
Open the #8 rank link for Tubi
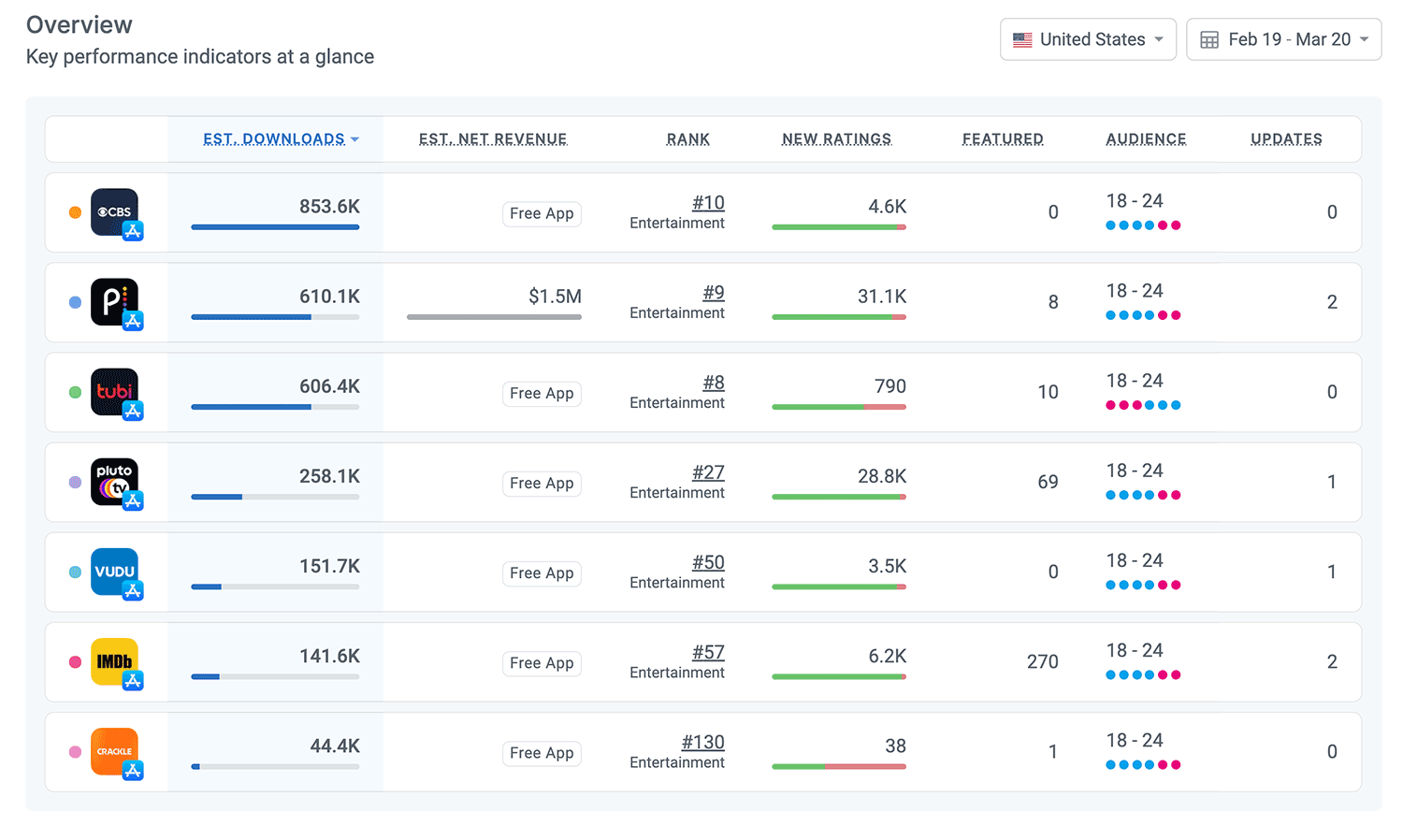click(x=714, y=383)
